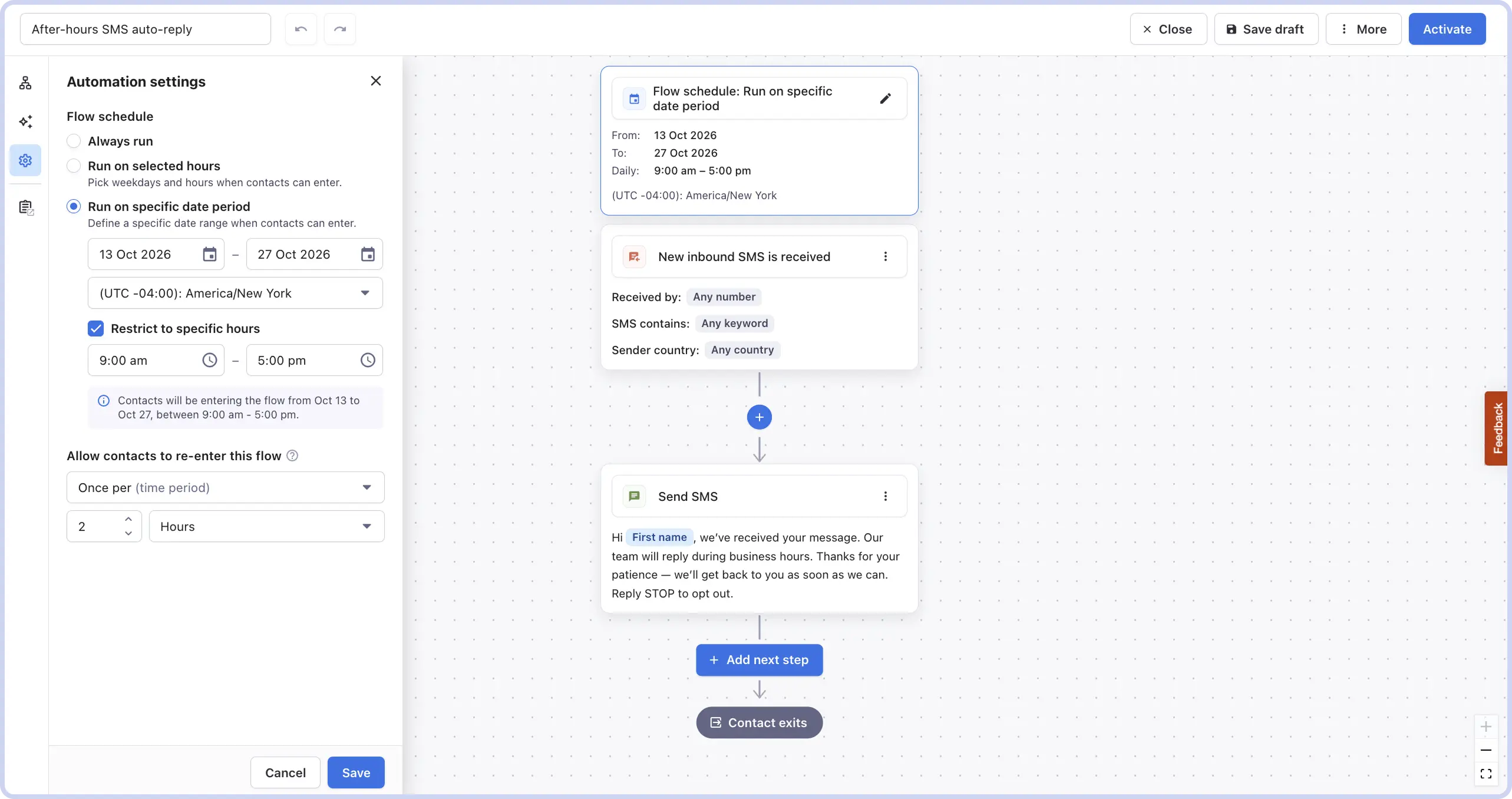Open calendar for end date 27 Oct 2026
Viewport: 1512px width, 799px height.
pos(368,255)
